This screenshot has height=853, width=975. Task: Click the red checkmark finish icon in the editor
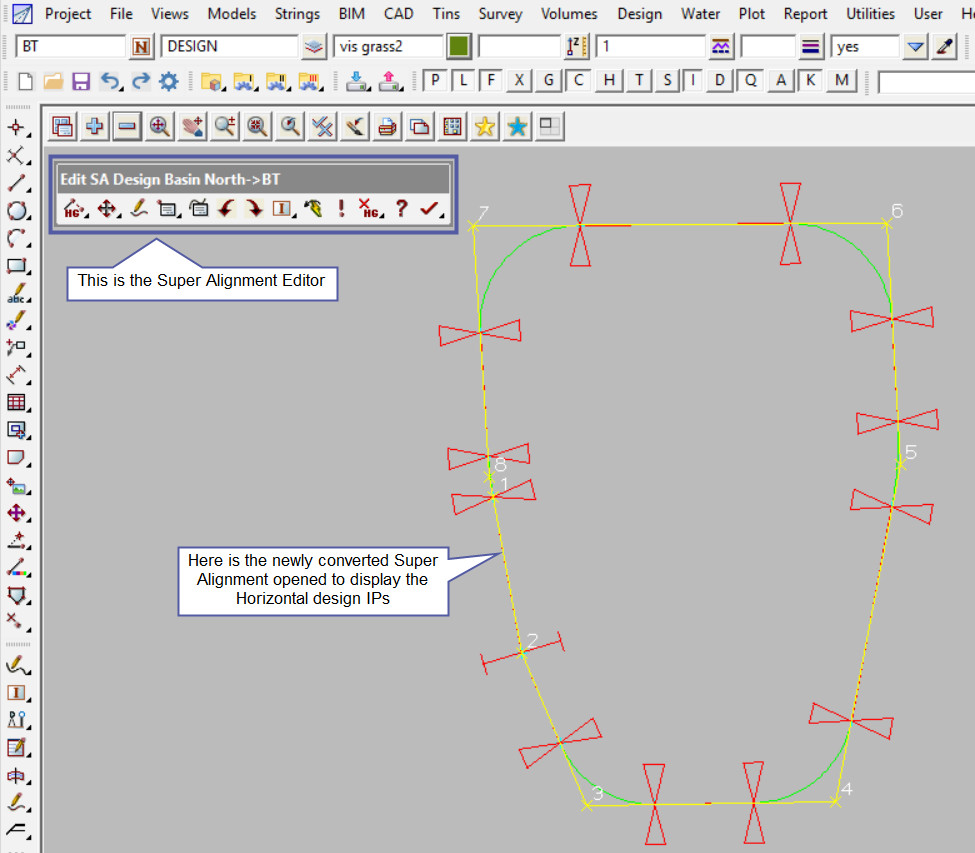(x=430, y=208)
